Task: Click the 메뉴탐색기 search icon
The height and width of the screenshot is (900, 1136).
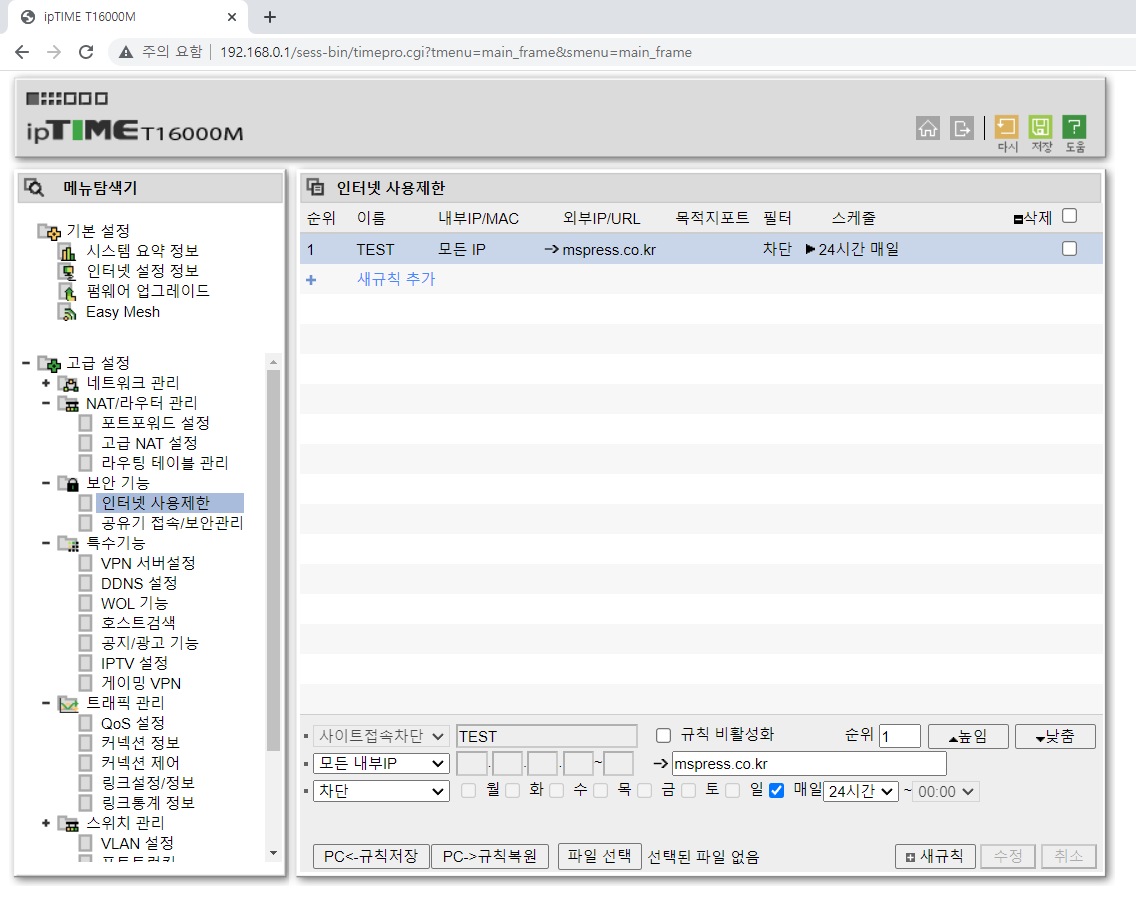Action: click(x=34, y=188)
